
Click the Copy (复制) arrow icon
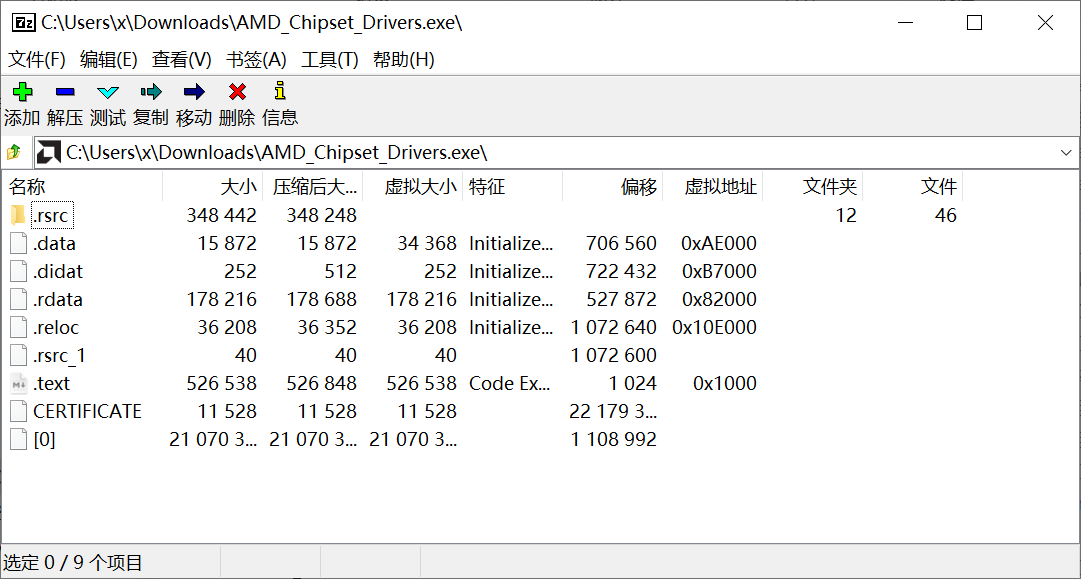tap(151, 91)
